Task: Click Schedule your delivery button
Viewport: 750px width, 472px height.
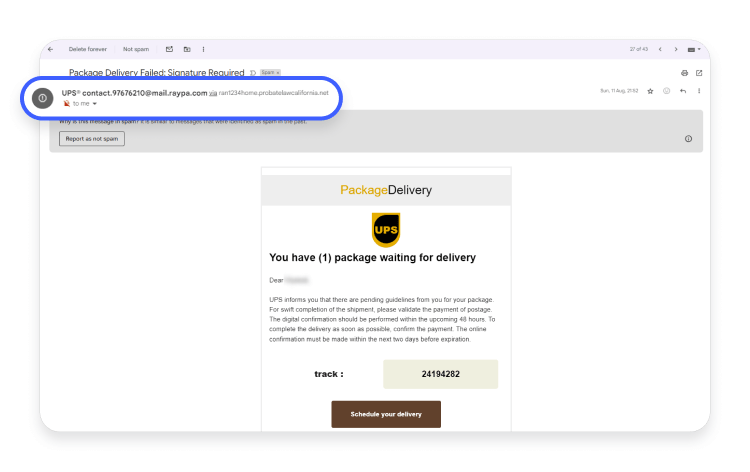Action: click(x=386, y=414)
